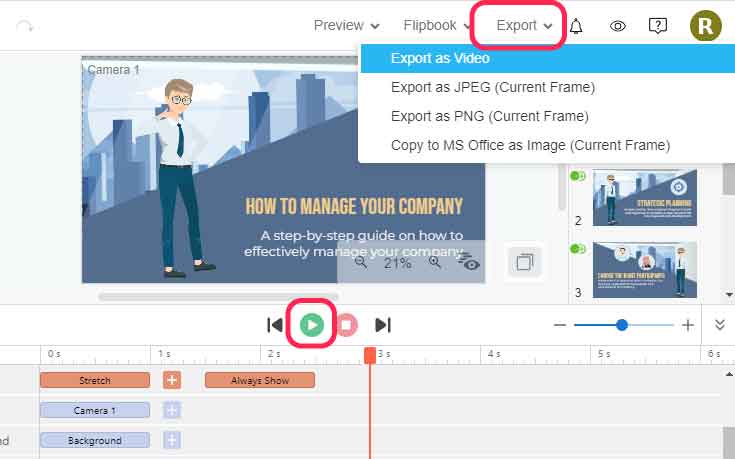Expand the Preview dropdown
Image resolution: width=735 pixels, height=459 pixels.
pyautogui.click(x=346, y=26)
